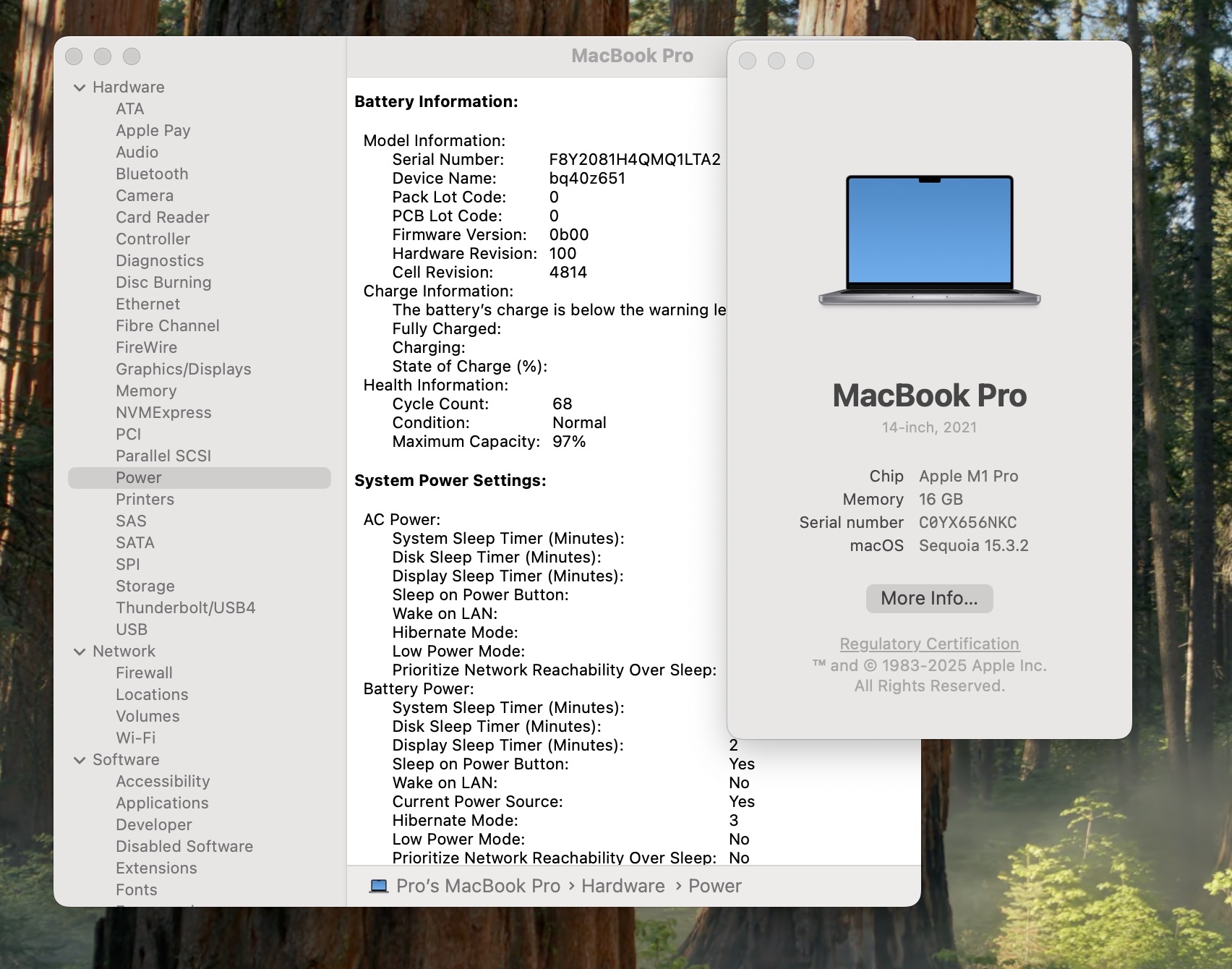Select USB in the Hardware list
Viewport: 1232px width, 969px height.
coord(132,630)
